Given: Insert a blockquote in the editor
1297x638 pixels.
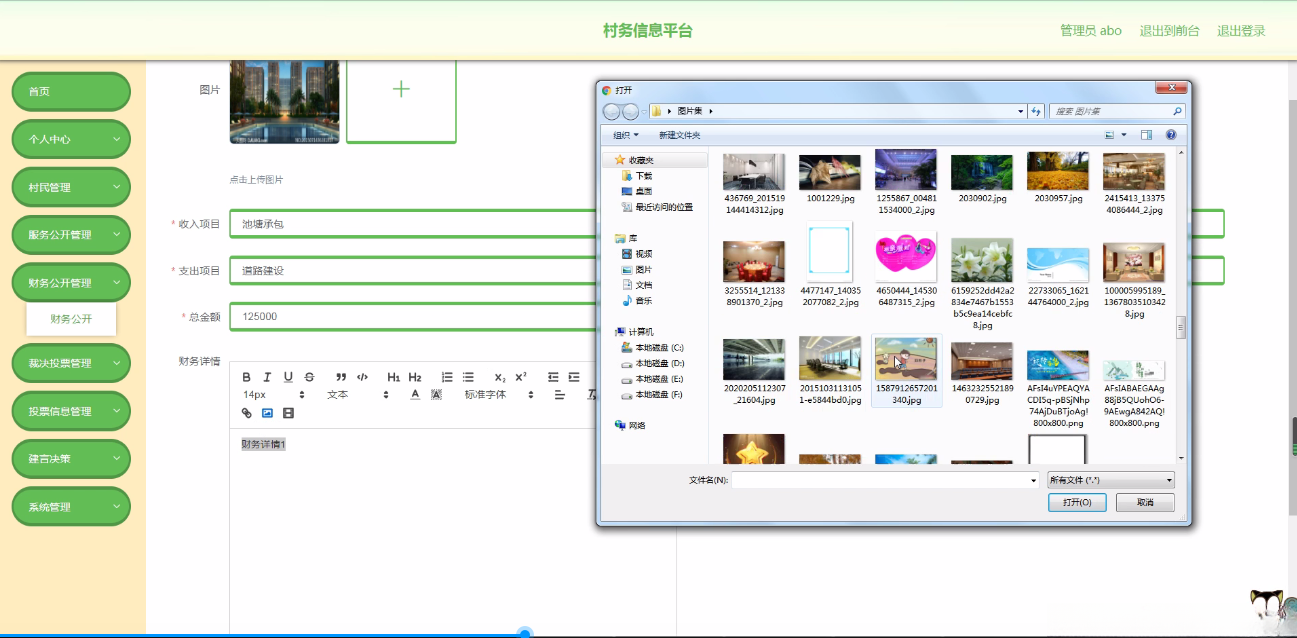Looking at the screenshot, I should 341,377.
